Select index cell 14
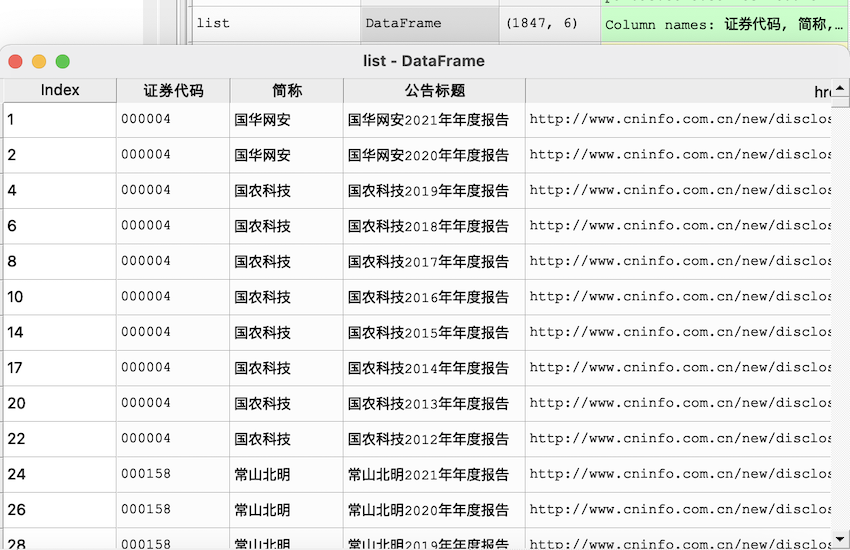The width and height of the screenshot is (850, 550). [x=60, y=333]
